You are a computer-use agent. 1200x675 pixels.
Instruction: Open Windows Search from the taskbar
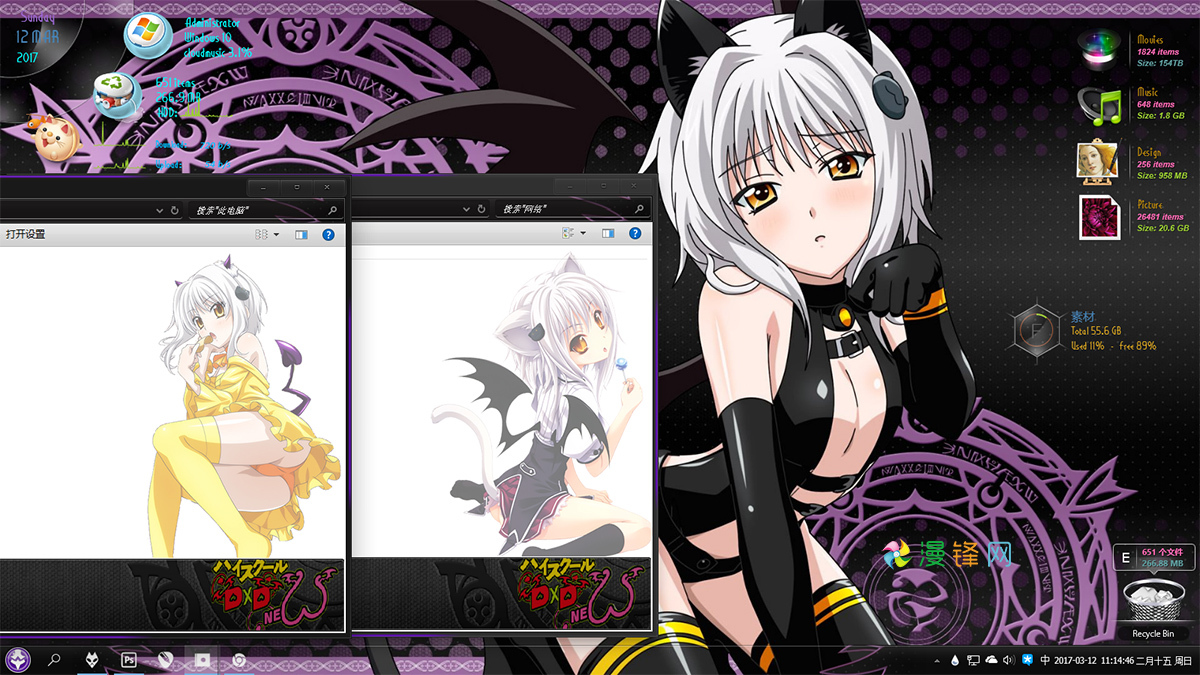tap(55, 660)
